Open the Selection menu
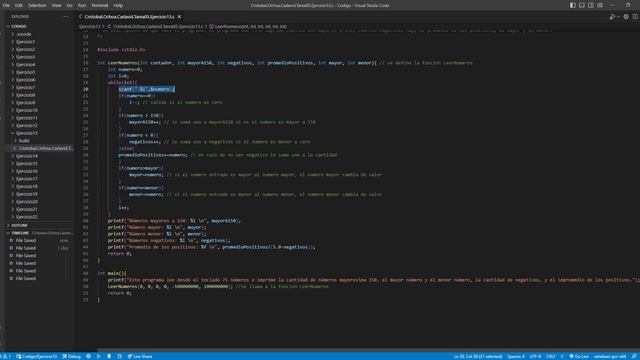The width and height of the screenshot is (640, 360). click(37, 5)
